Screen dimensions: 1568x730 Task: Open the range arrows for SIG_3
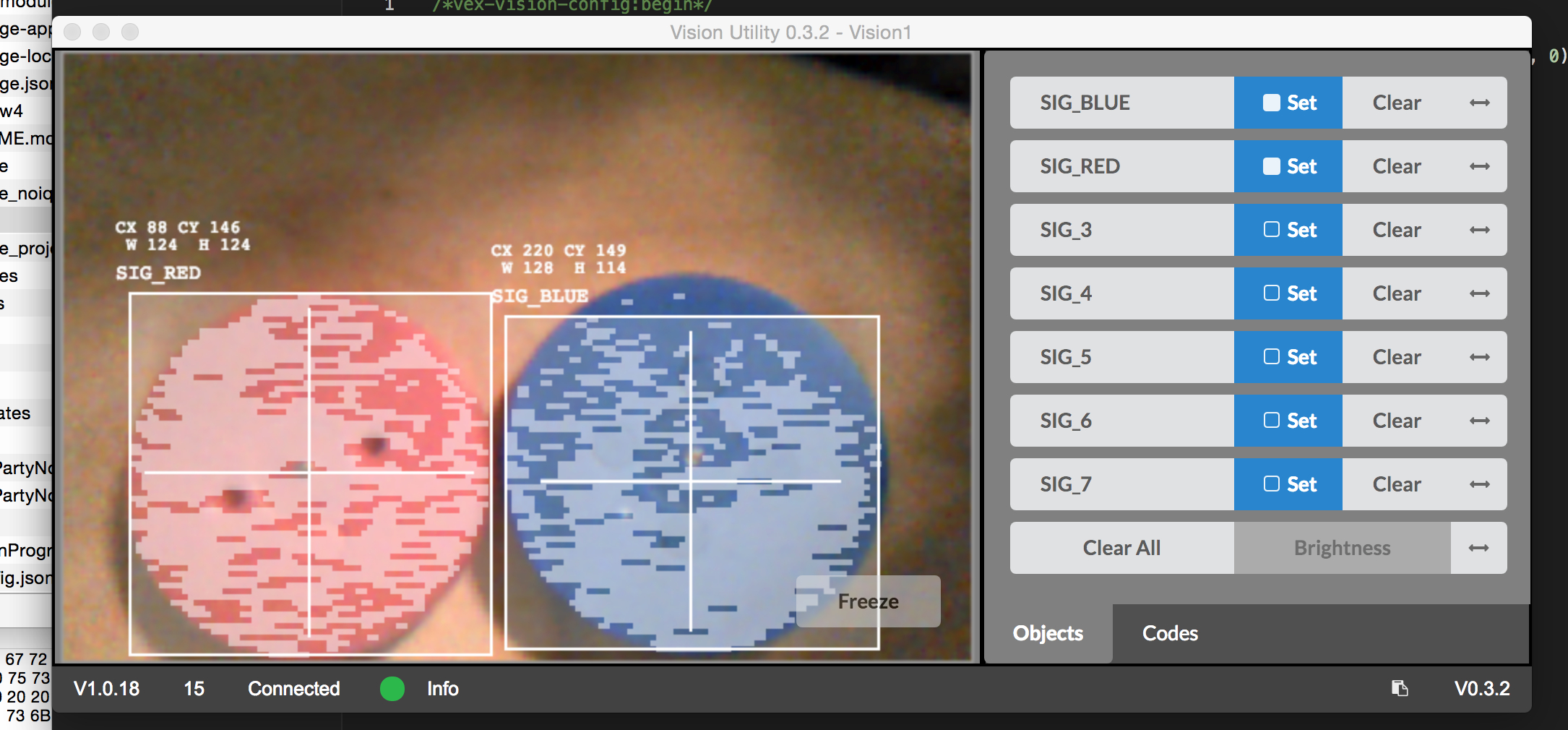click(x=1479, y=230)
